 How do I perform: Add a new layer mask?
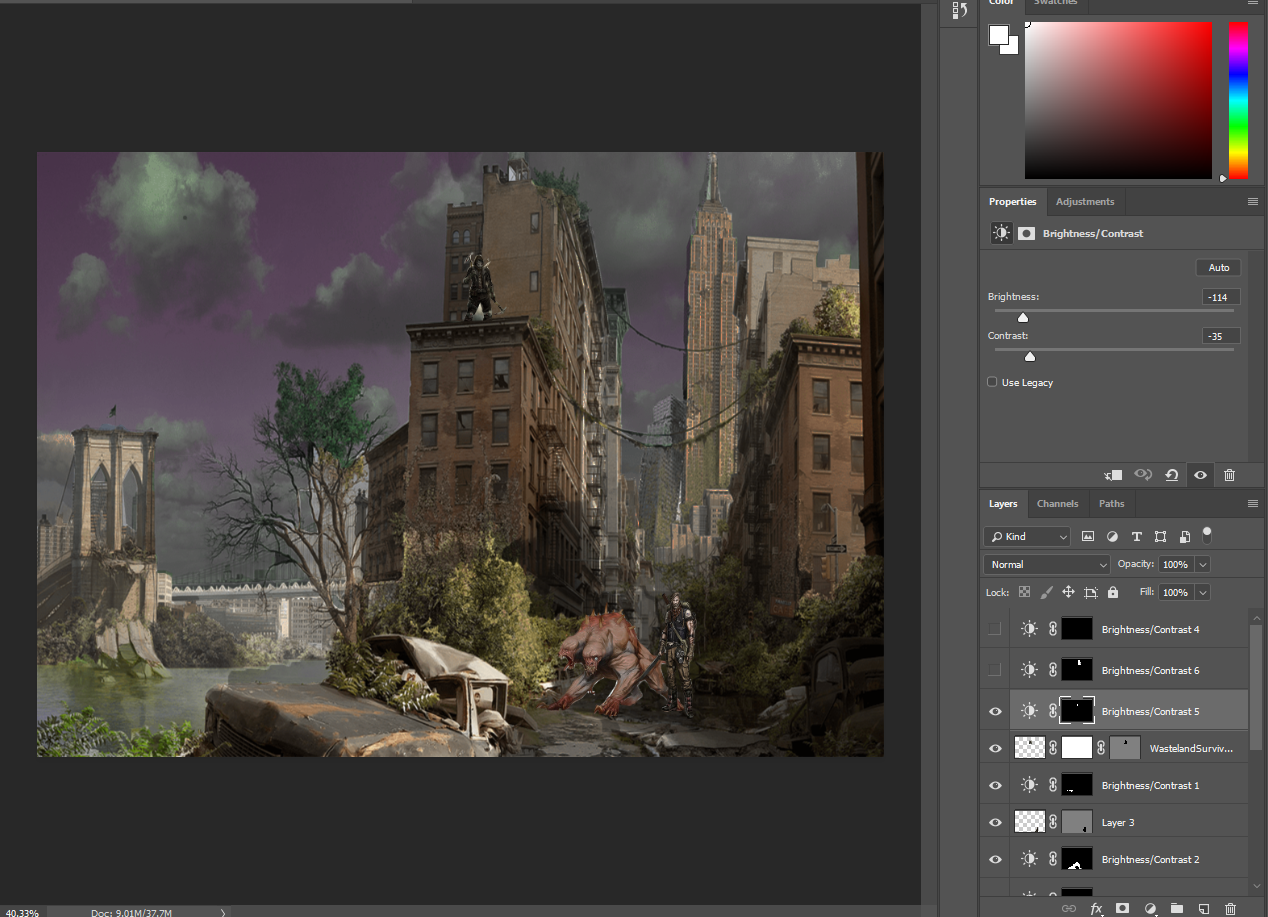tap(1123, 908)
